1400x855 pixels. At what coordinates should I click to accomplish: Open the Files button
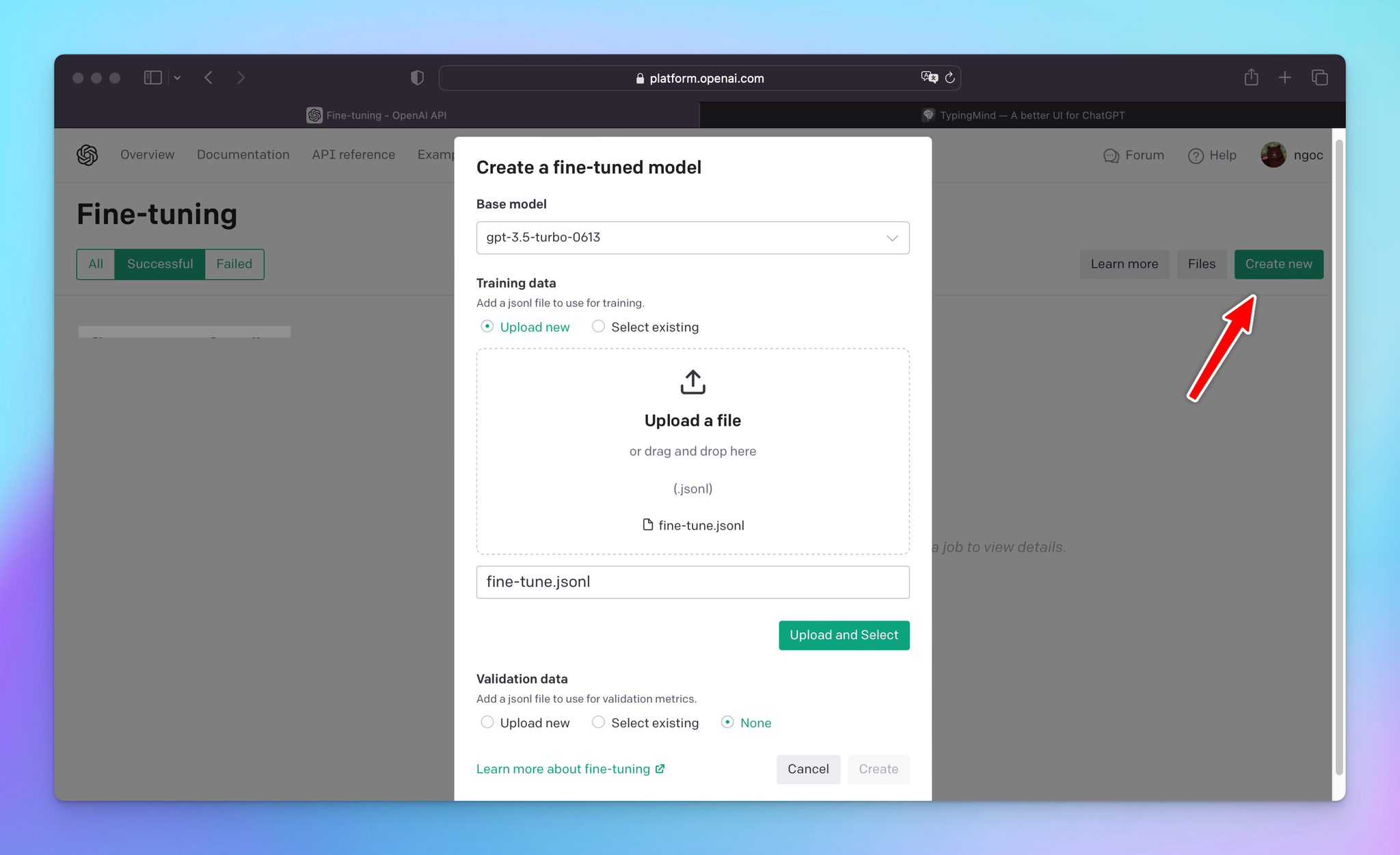click(1202, 264)
